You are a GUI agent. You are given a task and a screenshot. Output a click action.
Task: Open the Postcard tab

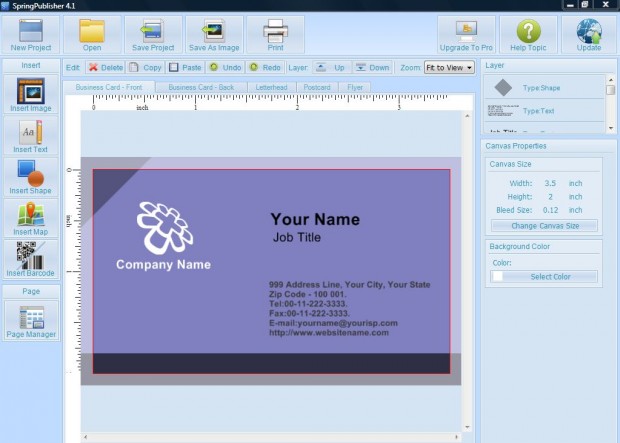pyautogui.click(x=317, y=87)
